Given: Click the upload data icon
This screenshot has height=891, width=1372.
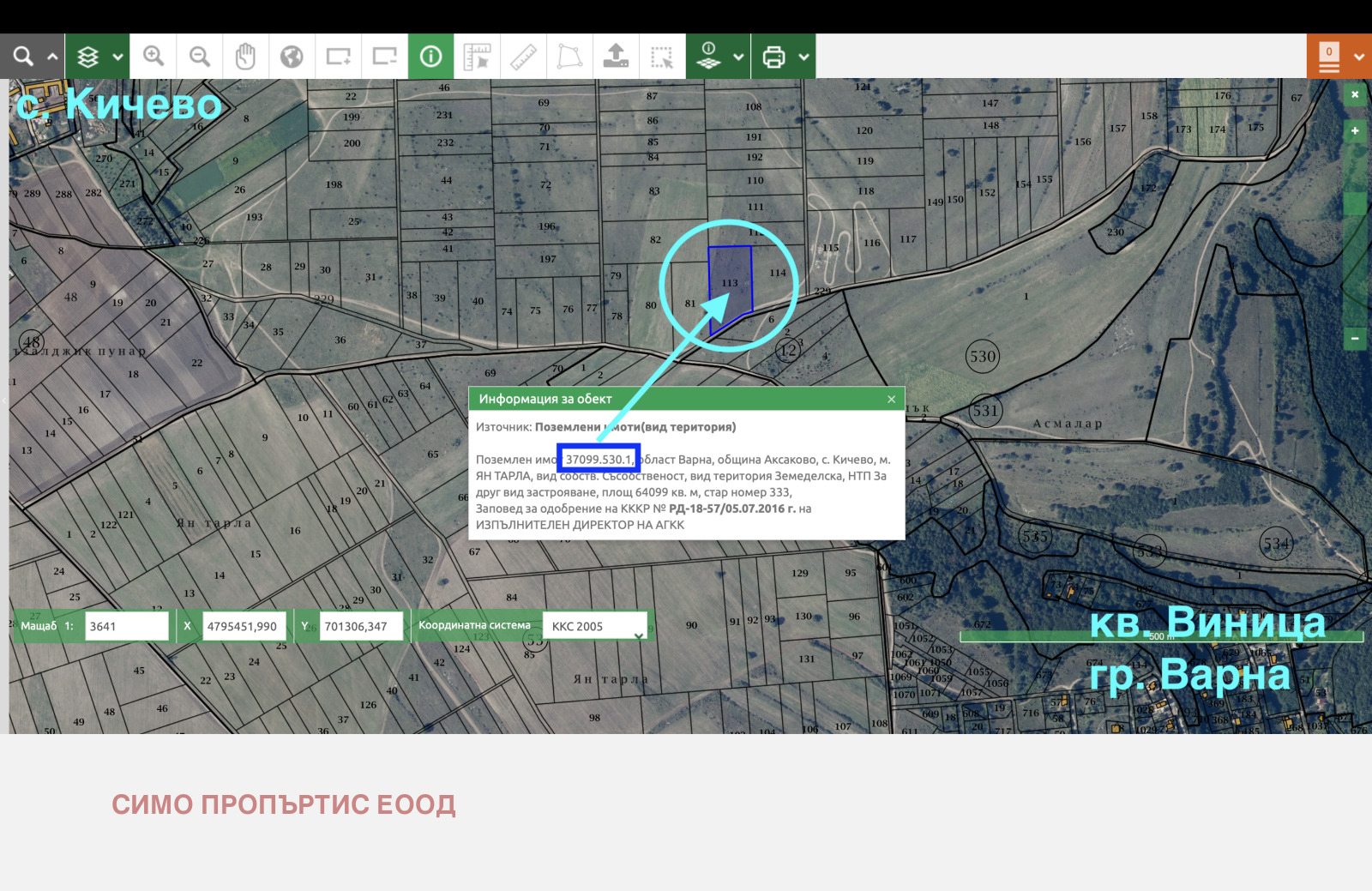Looking at the screenshot, I should point(614,56).
